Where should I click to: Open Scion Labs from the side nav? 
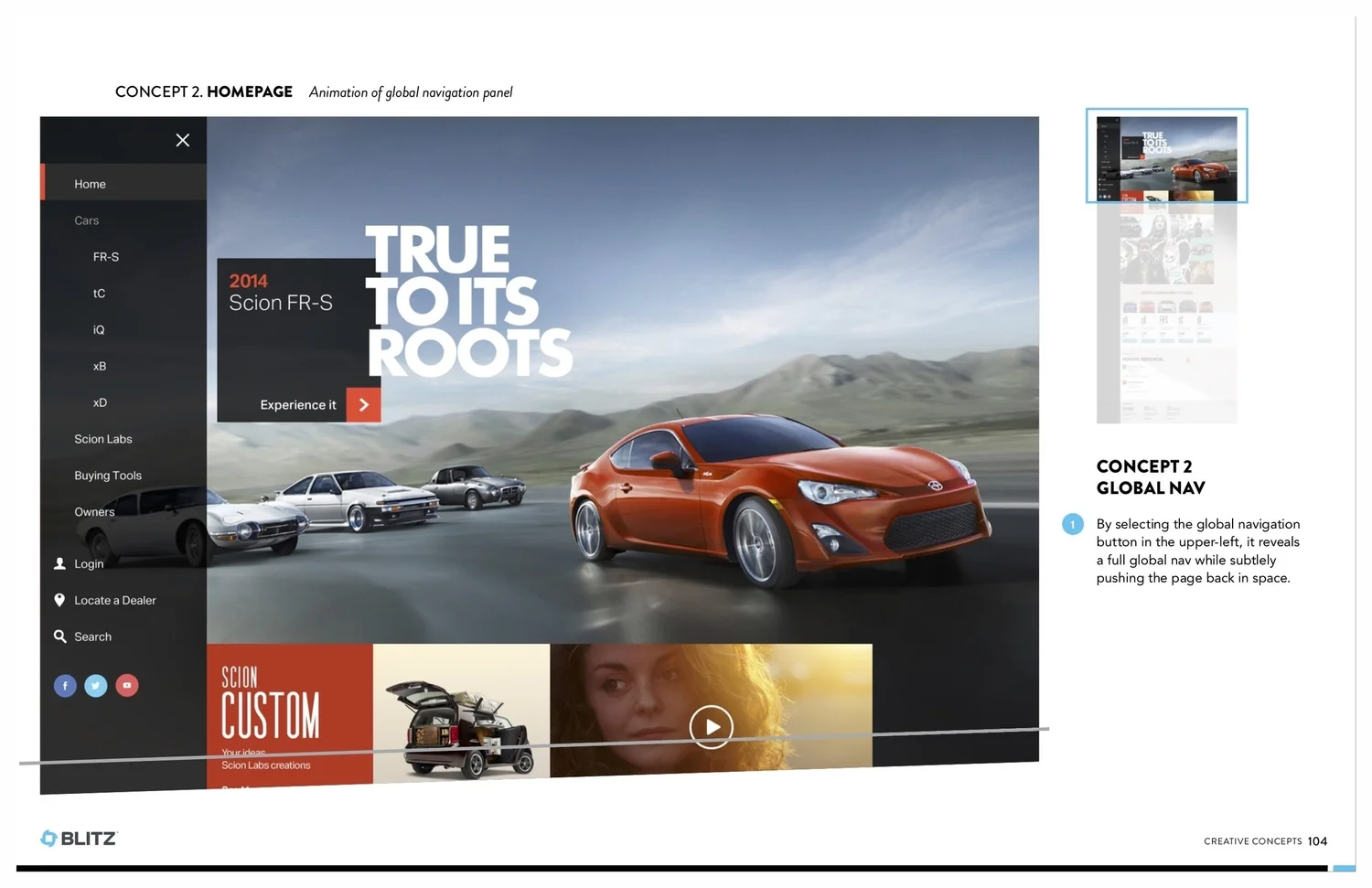pos(103,439)
